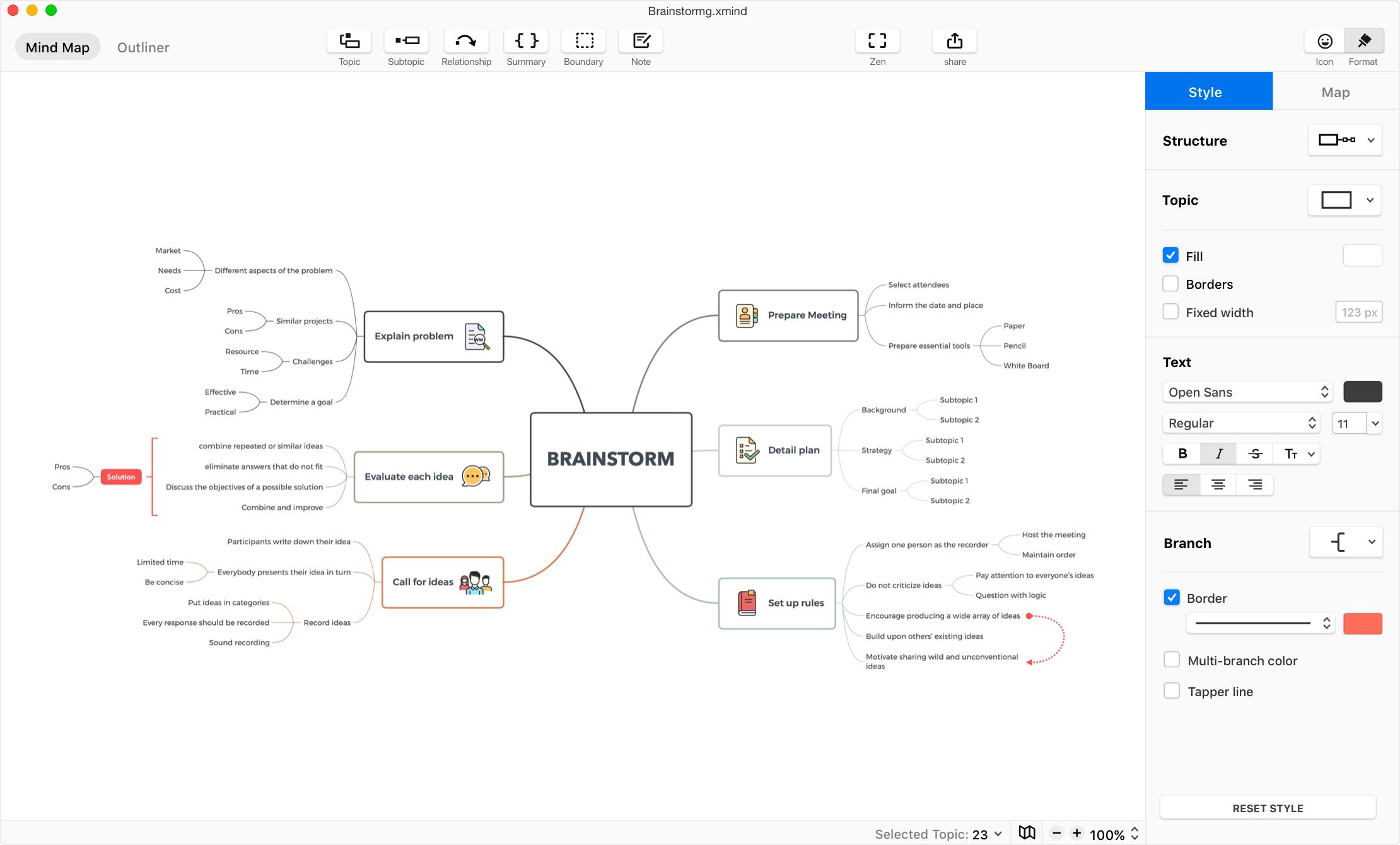1400x845 pixels.
Task: Activate Zen mode icon
Action: (877, 41)
